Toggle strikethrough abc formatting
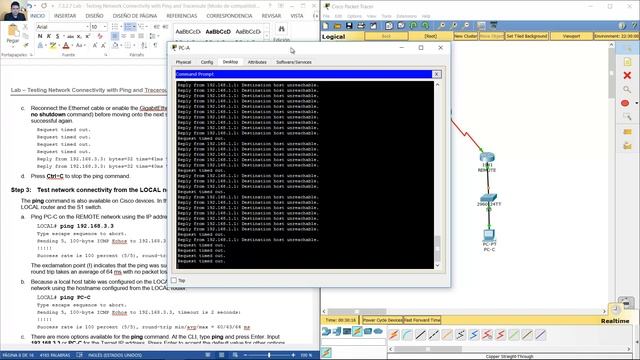Image resolution: width=640 pixels, height=360 pixels. click(x=70, y=36)
